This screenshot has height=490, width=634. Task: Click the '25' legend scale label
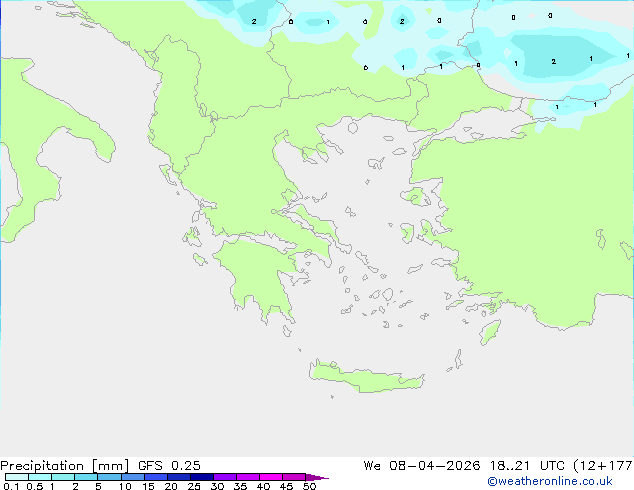click(194, 486)
